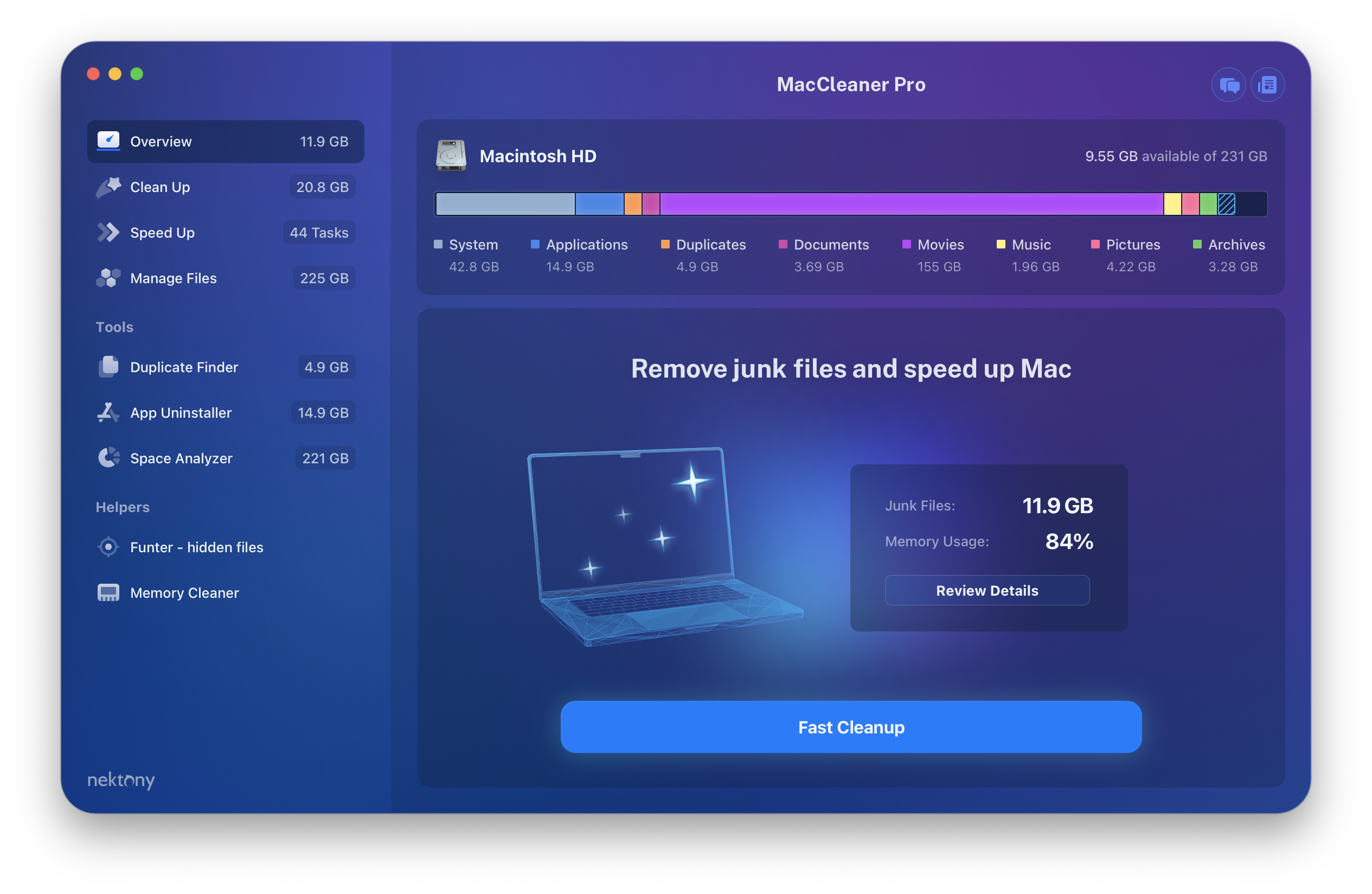Image resolution: width=1372 pixels, height=894 pixels.
Task: Click the Fast Cleanup button
Action: point(850,727)
